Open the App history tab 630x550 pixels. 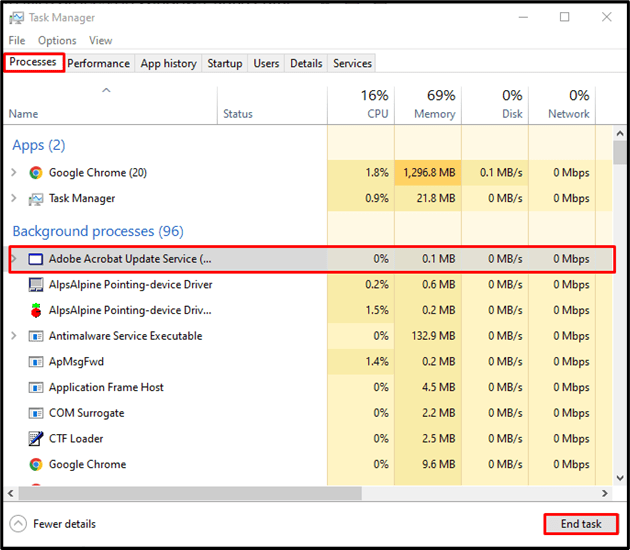pyautogui.click(x=168, y=63)
